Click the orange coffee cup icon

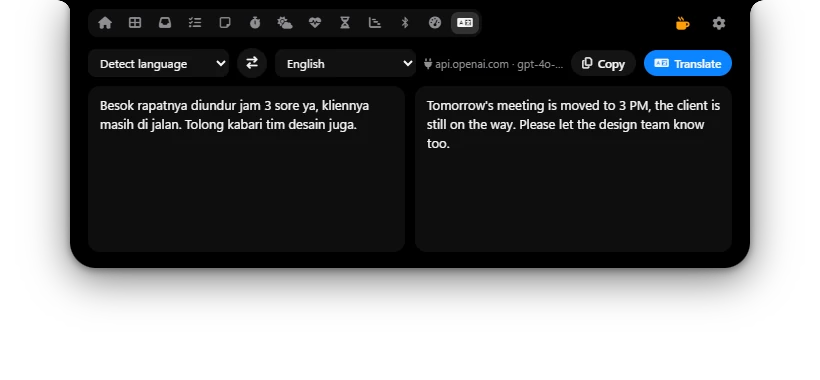coord(682,23)
